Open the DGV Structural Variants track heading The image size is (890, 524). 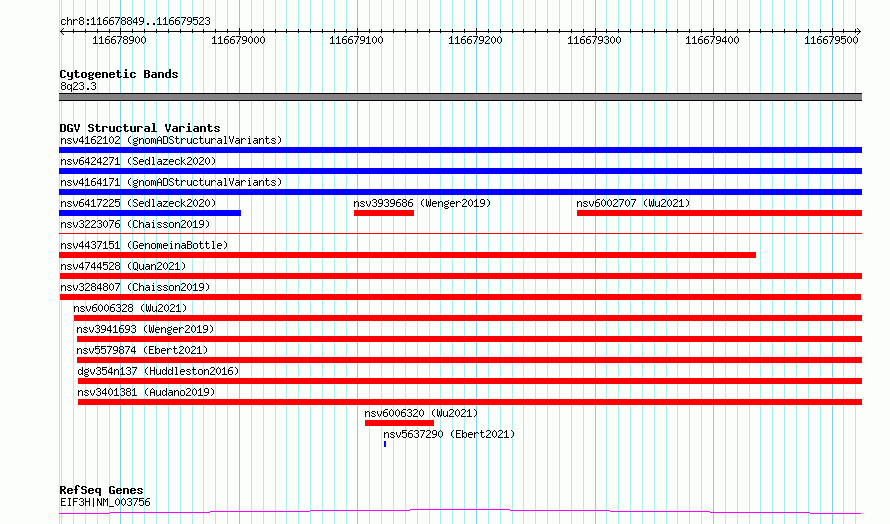coord(140,128)
